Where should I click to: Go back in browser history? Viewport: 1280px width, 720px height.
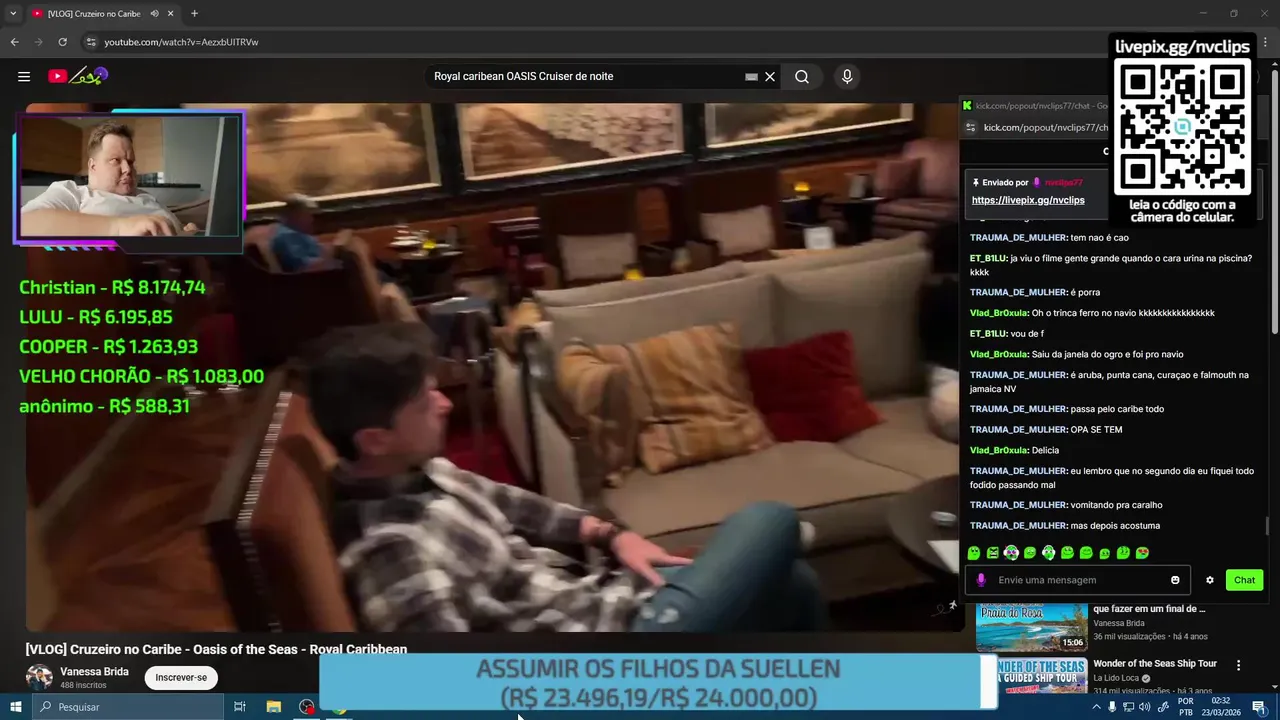[x=14, y=42]
